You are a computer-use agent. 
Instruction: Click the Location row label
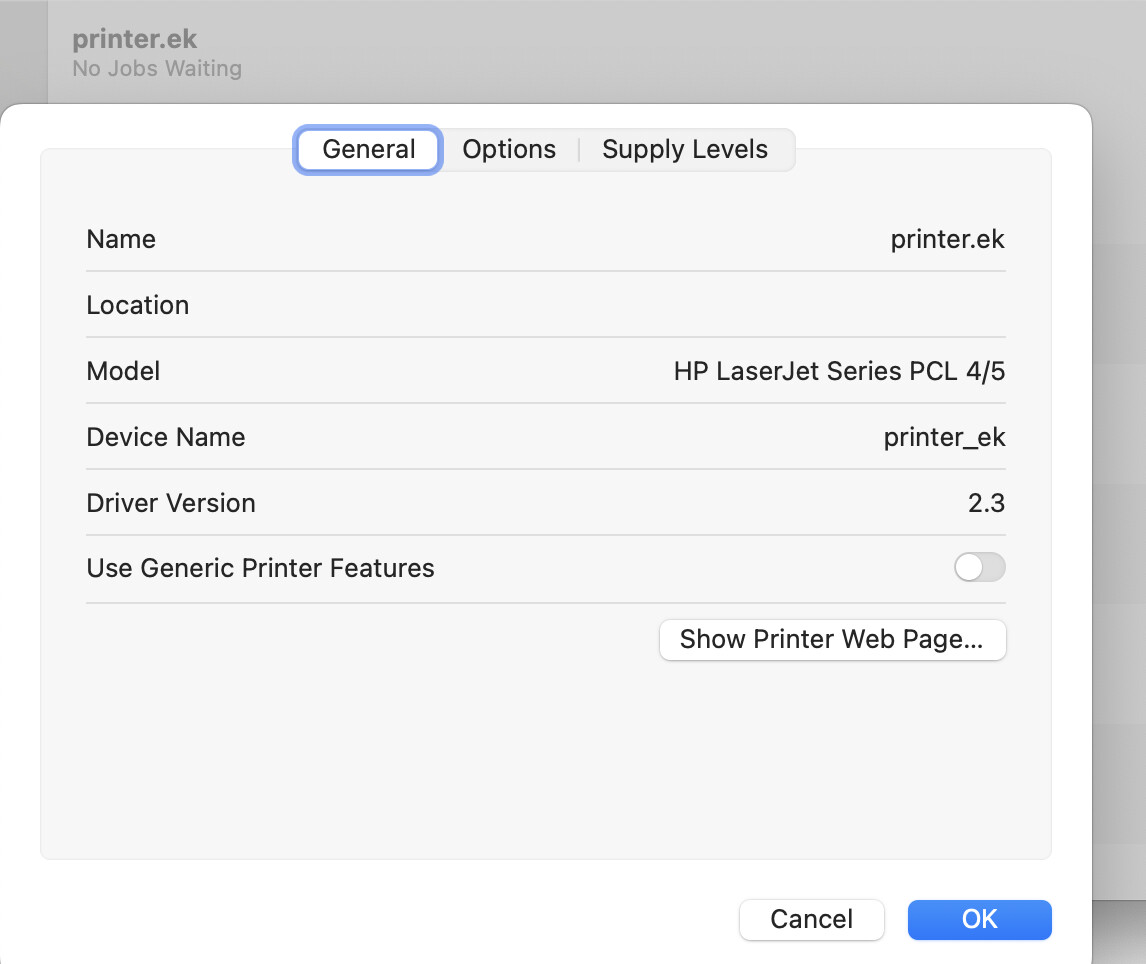pyautogui.click(x=138, y=305)
